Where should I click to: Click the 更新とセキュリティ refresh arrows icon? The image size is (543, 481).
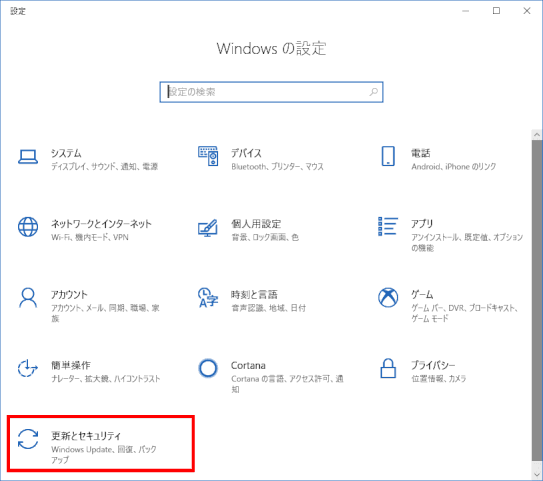click(28, 439)
